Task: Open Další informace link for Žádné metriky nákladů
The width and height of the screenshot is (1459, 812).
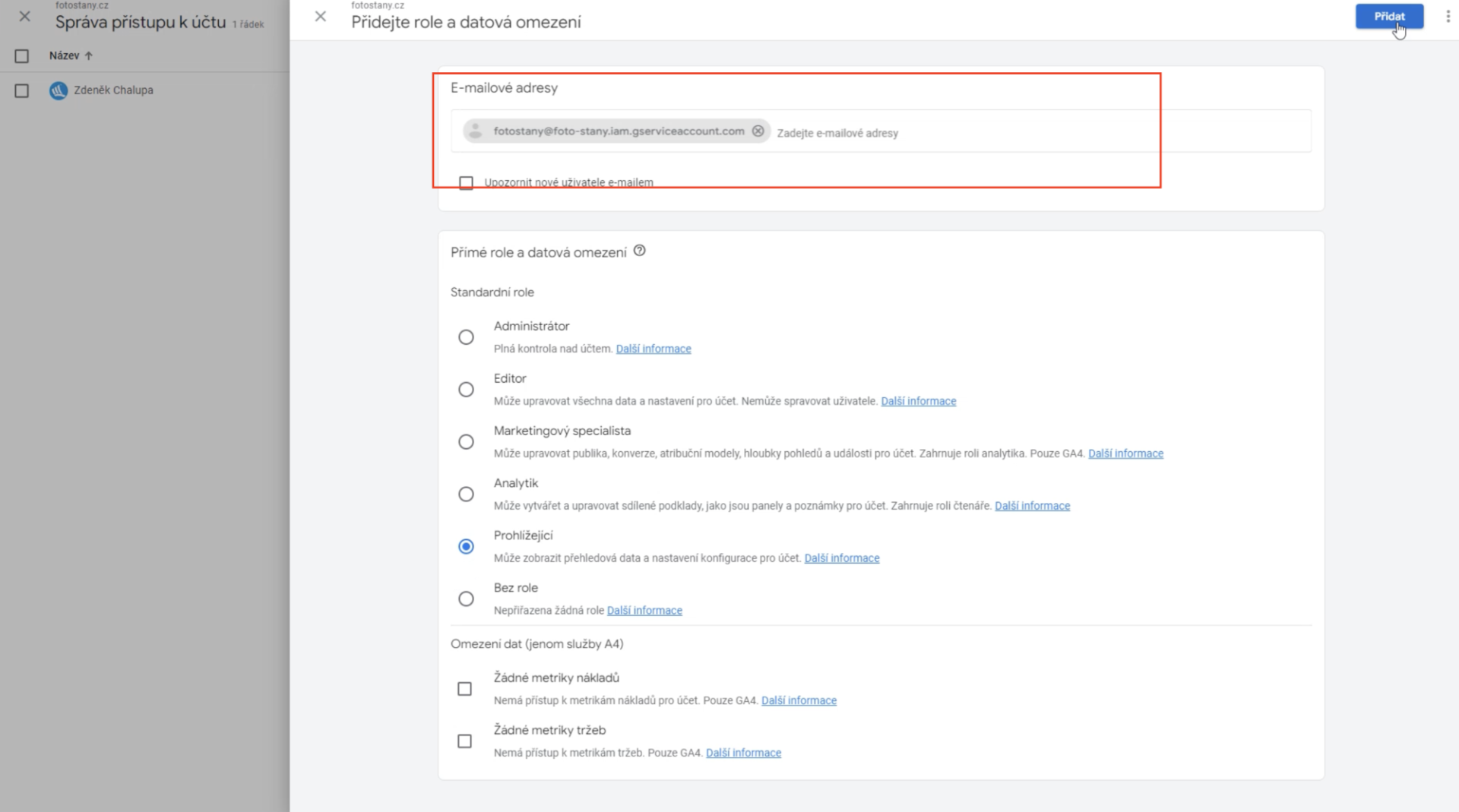Action: 799,700
